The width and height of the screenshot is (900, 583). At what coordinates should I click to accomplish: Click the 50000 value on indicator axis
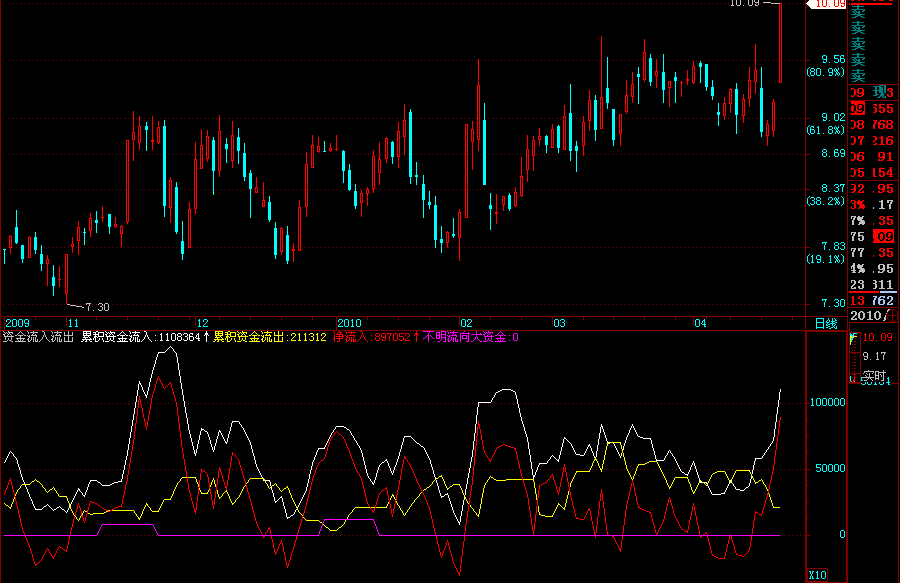(x=830, y=469)
